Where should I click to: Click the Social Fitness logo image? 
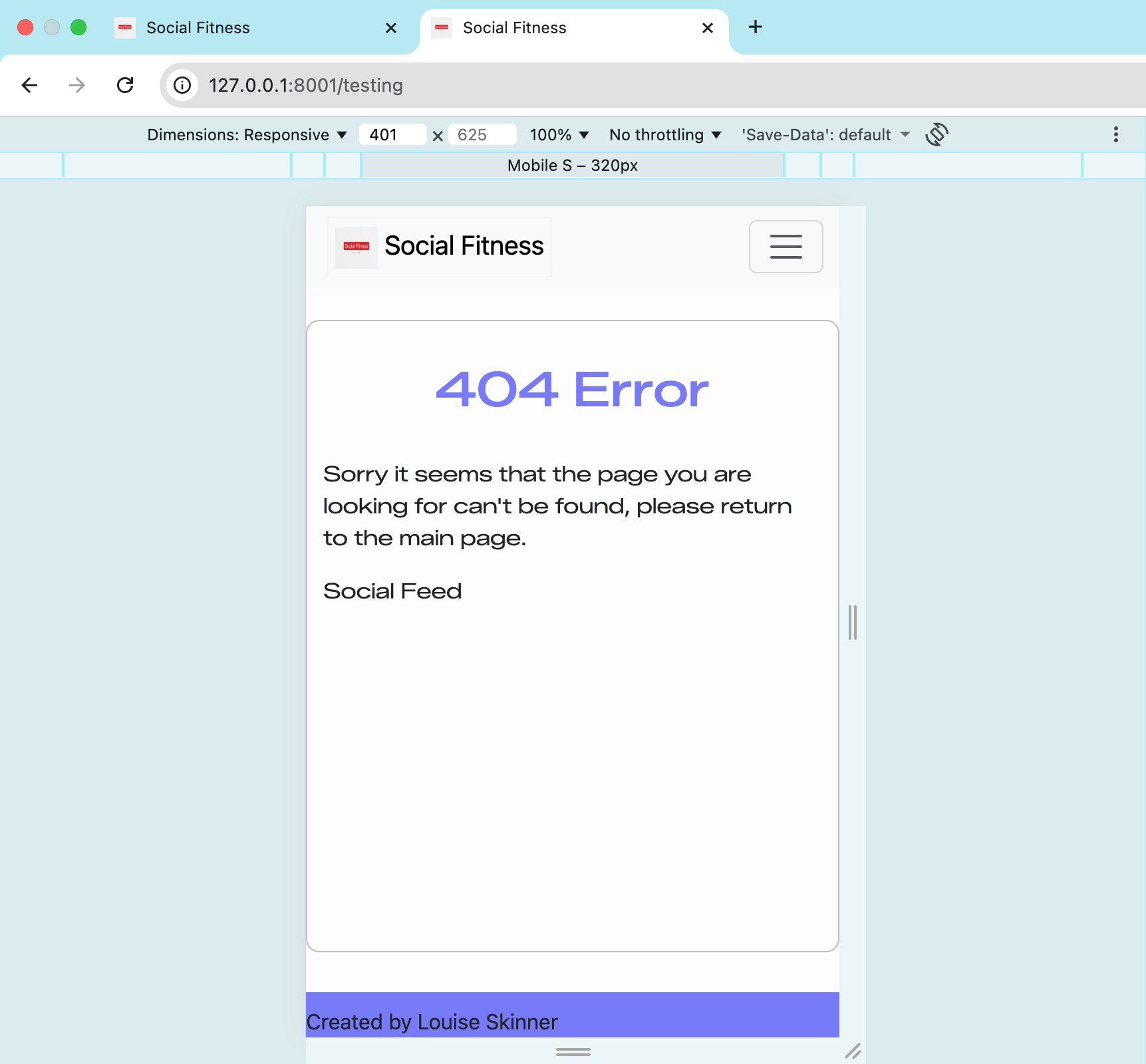355,247
